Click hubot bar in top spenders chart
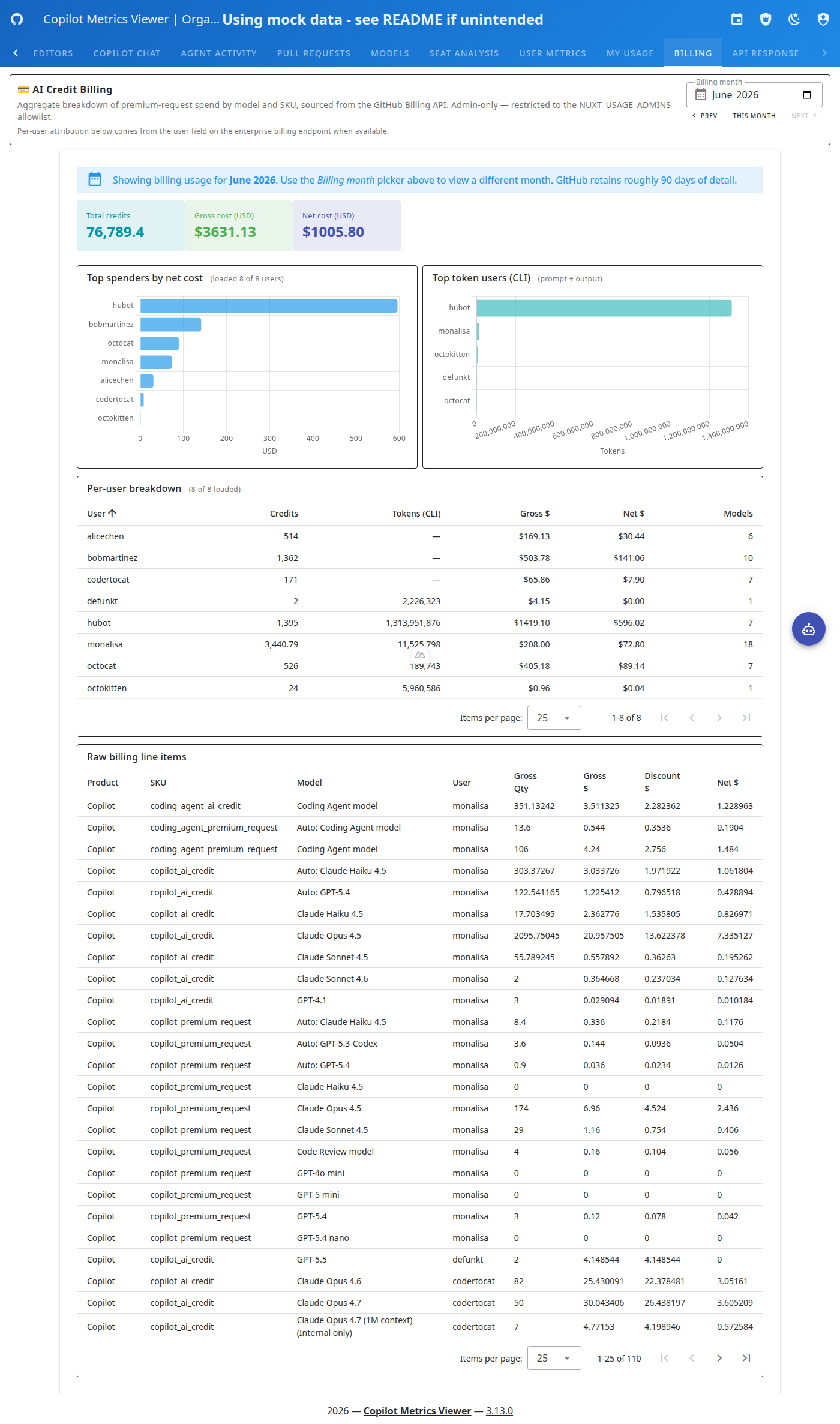Screen dimensions: 840x1424 269,305
